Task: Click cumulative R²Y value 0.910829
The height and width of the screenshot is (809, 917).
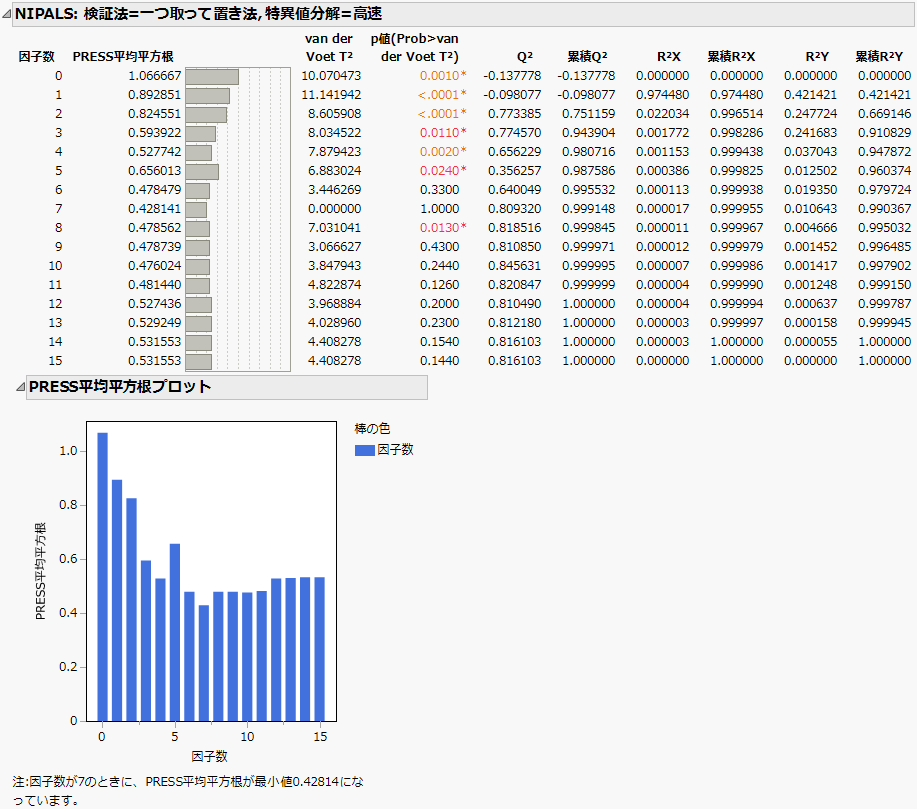Action: point(884,133)
